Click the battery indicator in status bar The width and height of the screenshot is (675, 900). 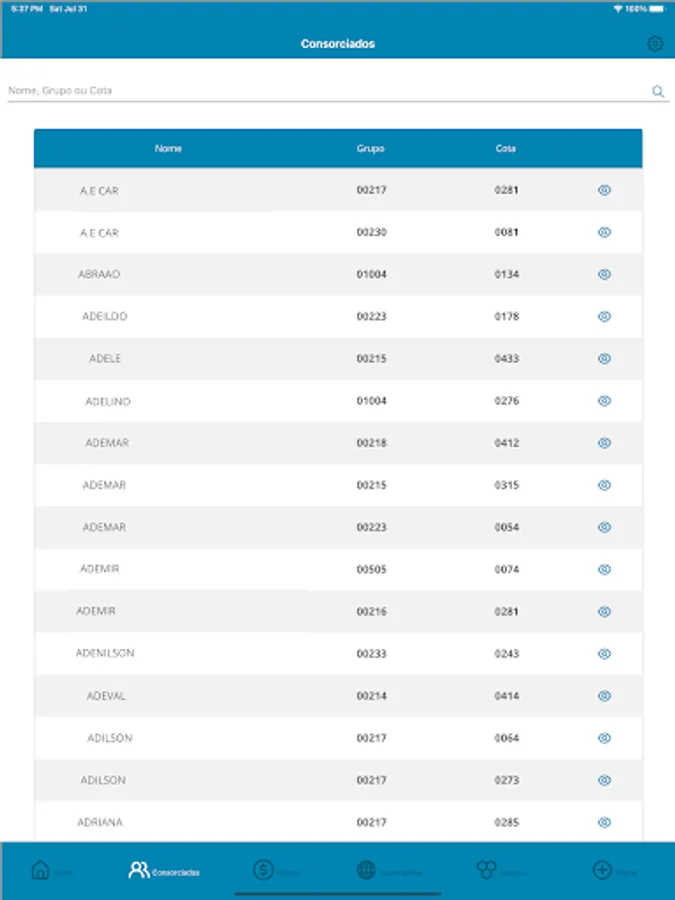657,8
